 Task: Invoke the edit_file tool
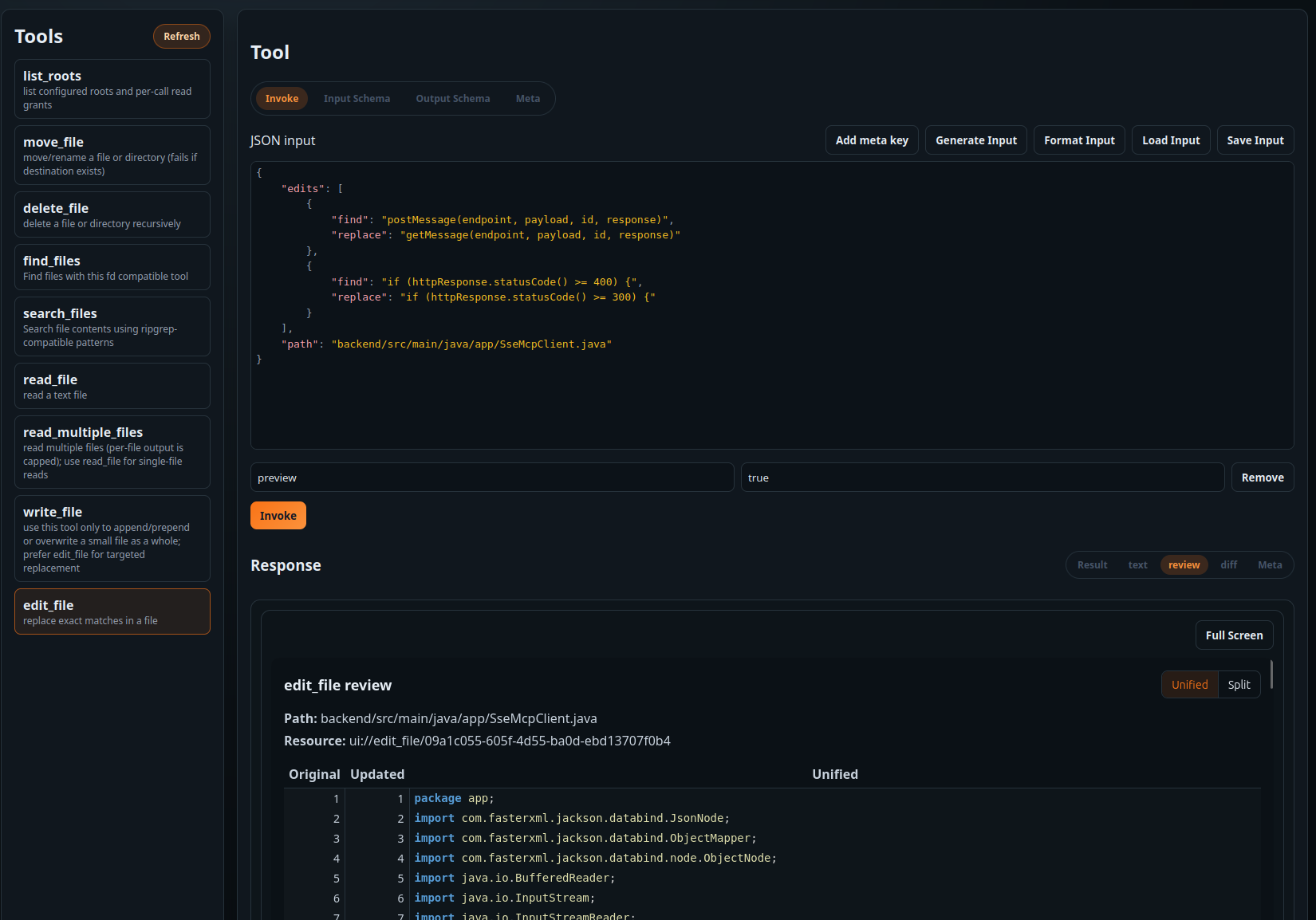point(278,515)
